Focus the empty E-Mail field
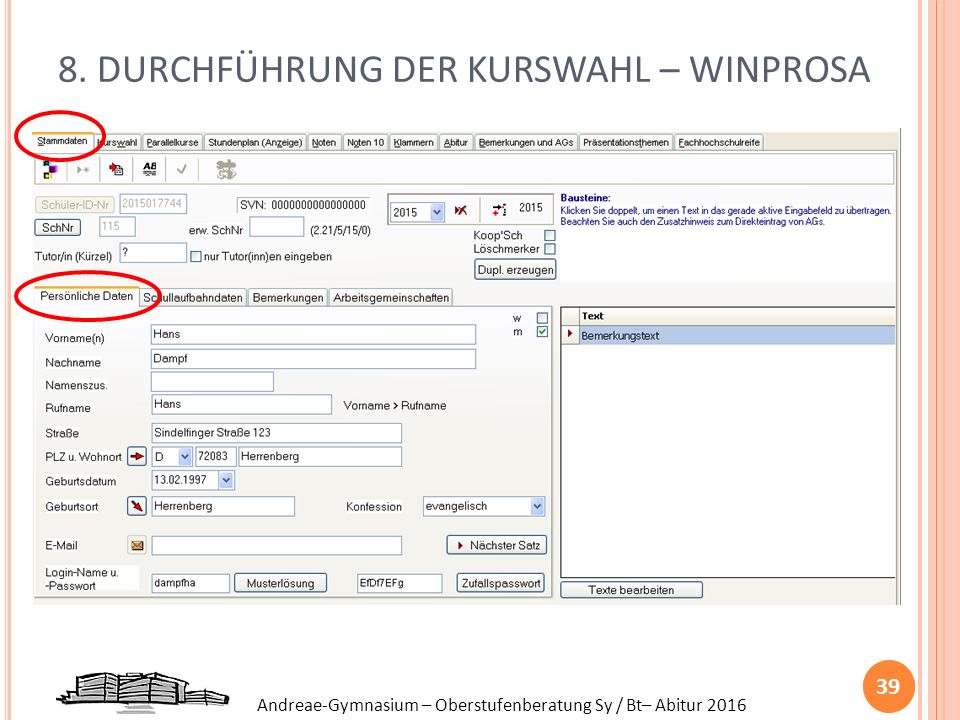 point(277,546)
